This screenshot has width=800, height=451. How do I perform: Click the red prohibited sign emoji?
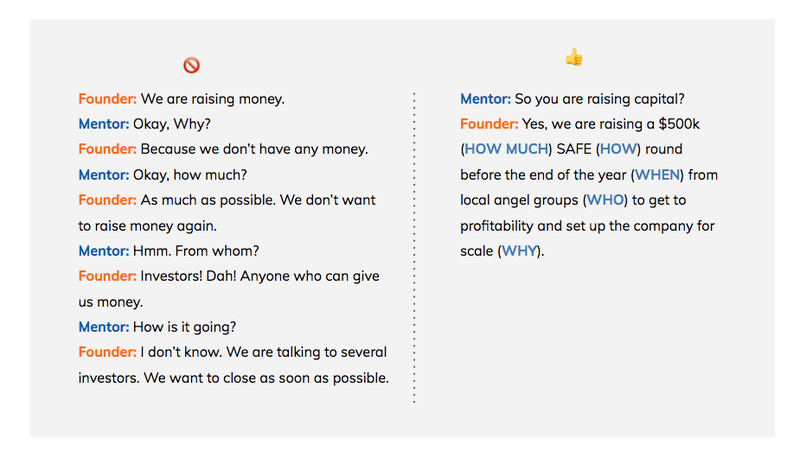pyautogui.click(x=191, y=65)
